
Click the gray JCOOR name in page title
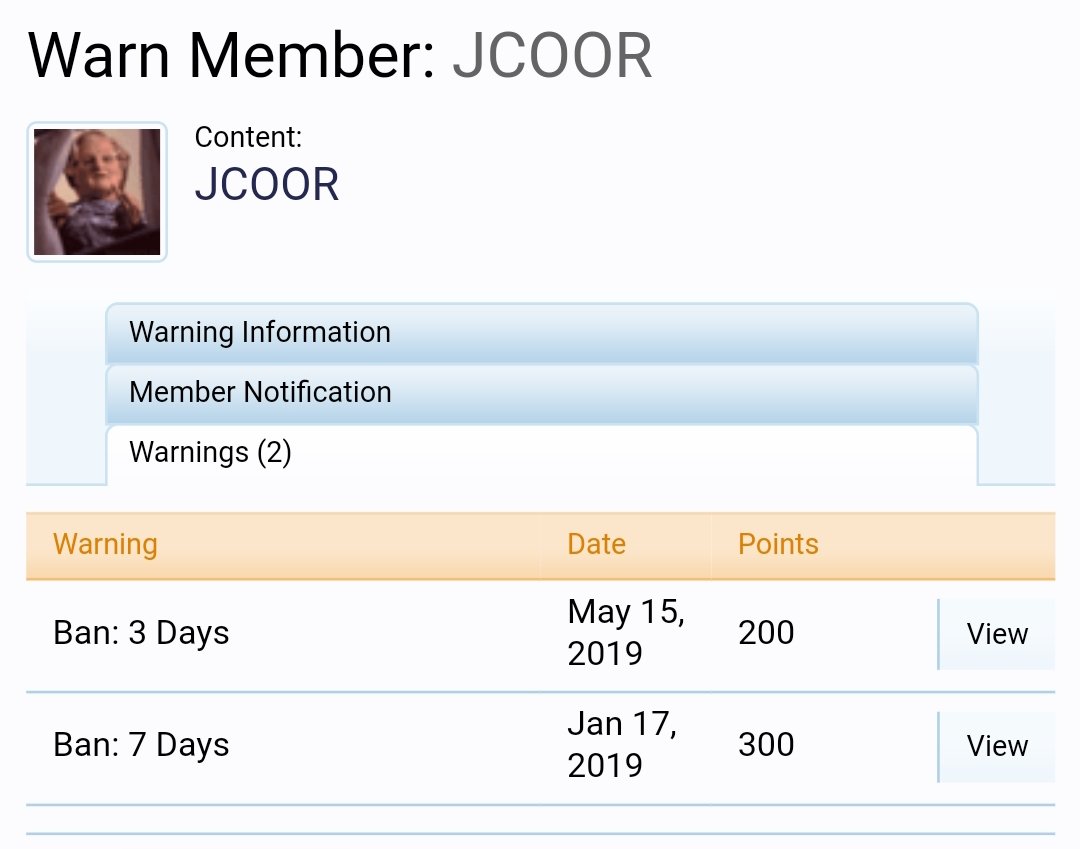(x=552, y=56)
